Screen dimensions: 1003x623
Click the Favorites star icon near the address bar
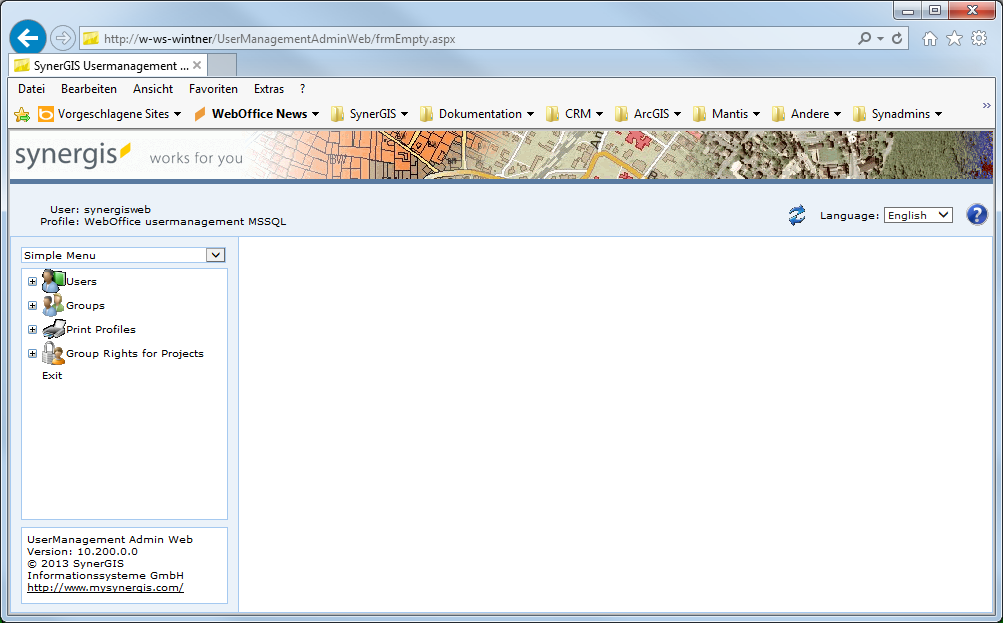coord(954,37)
